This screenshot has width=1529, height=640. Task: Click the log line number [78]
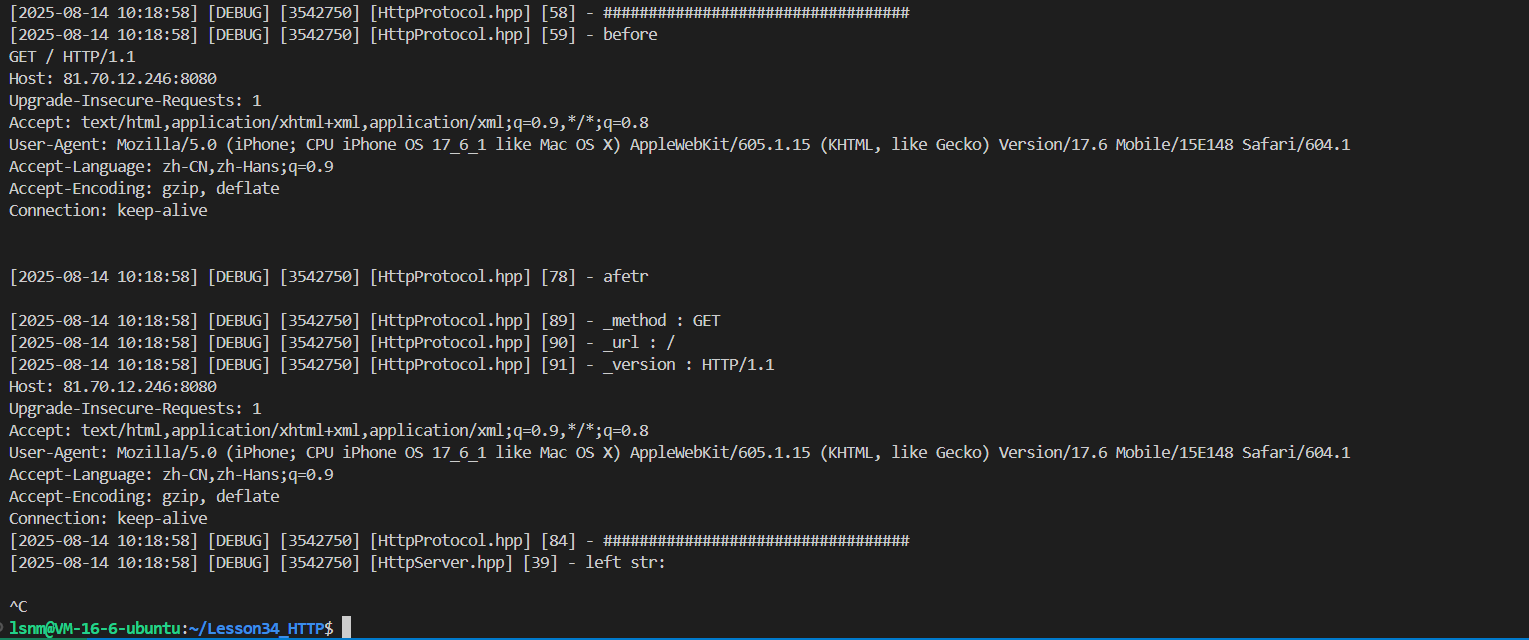[x=558, y=276]
